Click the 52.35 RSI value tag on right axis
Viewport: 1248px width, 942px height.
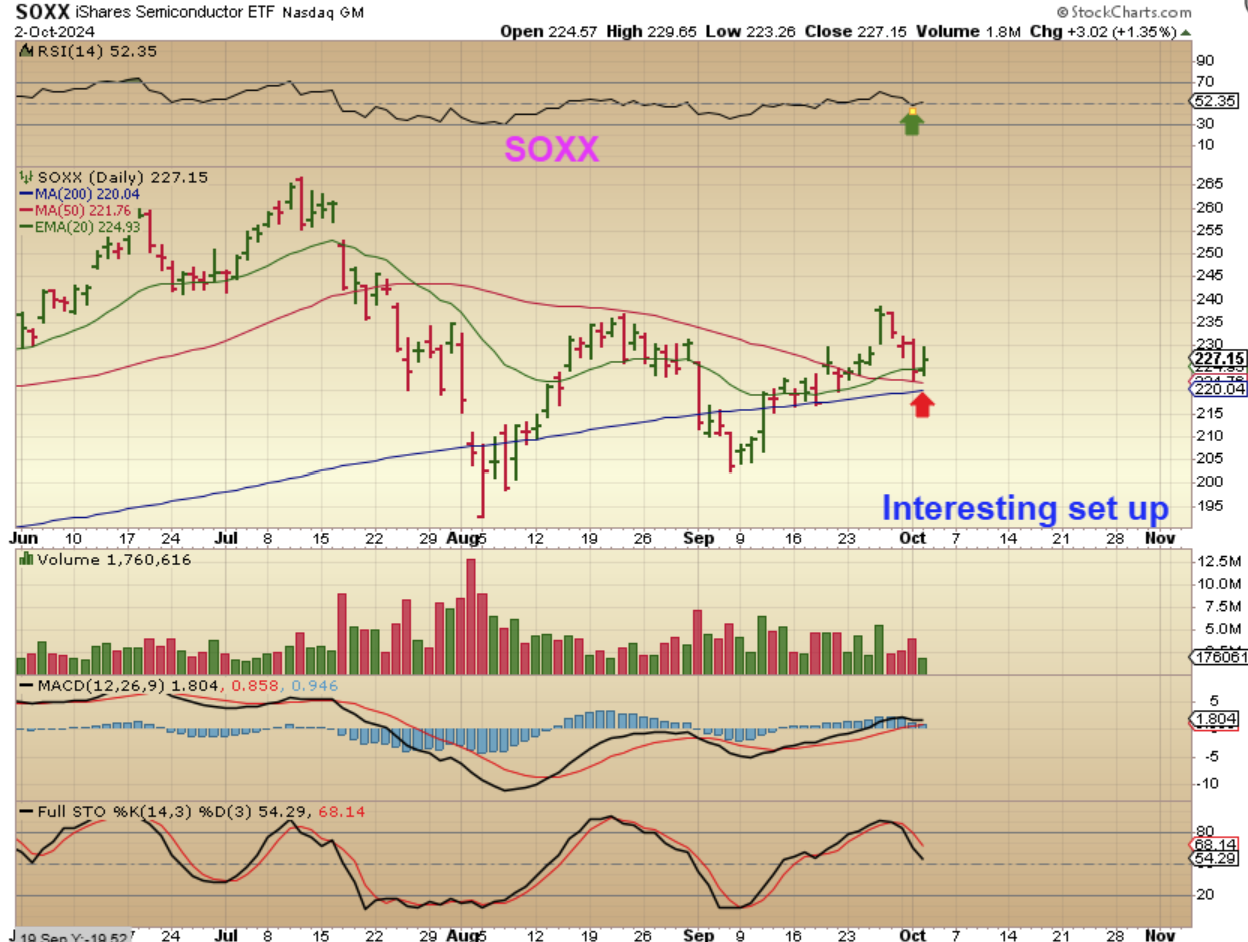pos(1215,101)
